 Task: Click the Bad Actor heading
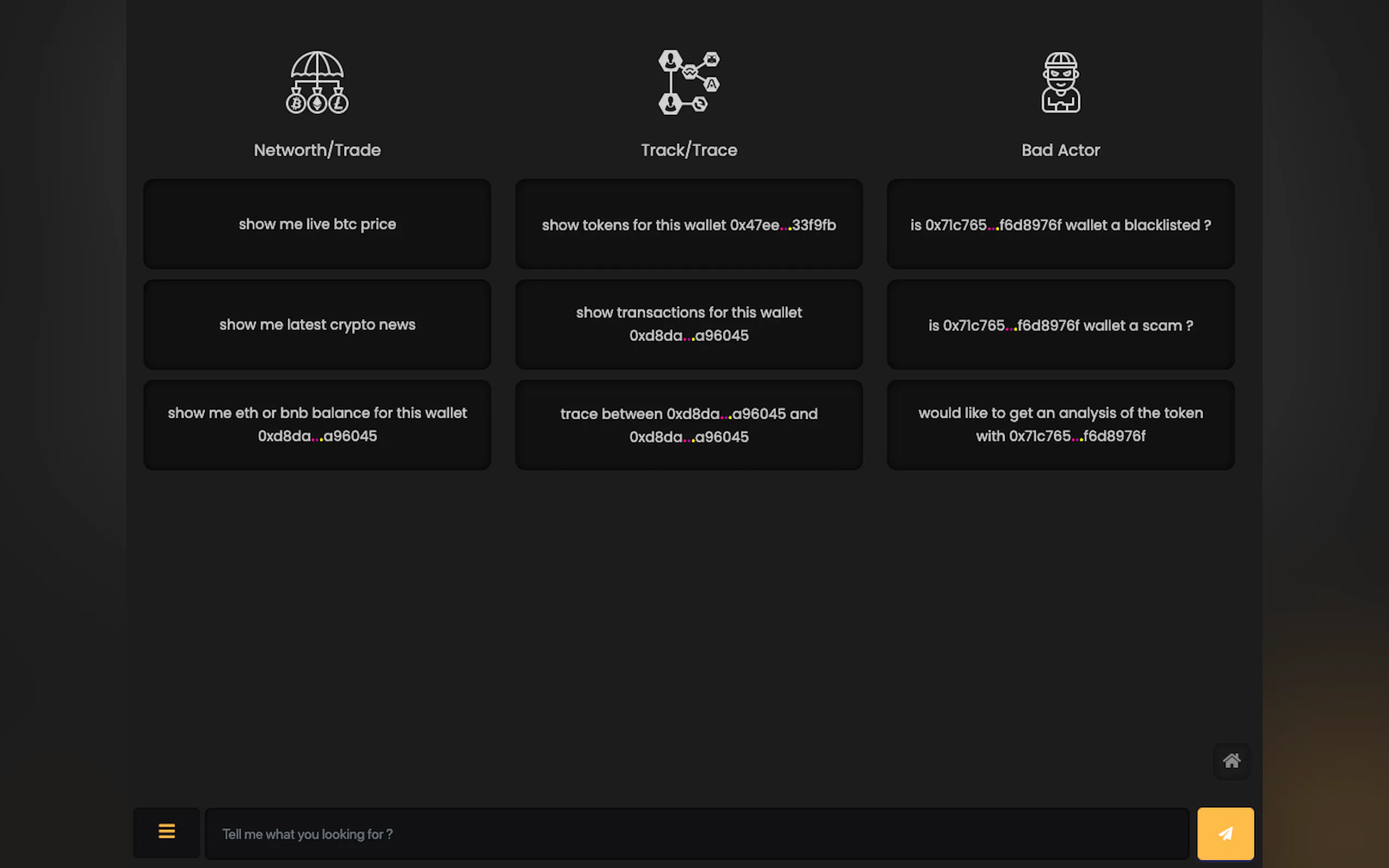click(1060, 150)
